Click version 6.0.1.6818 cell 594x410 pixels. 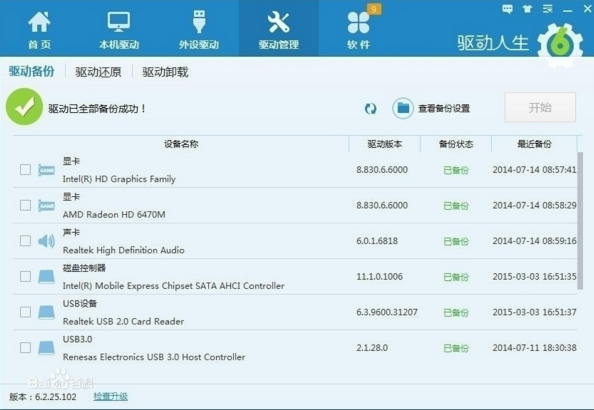pos(377,241)
